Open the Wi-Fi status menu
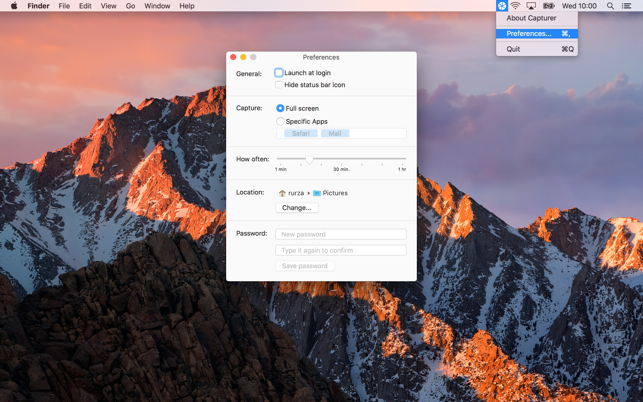The width and height of the screenshot is (643, 402). (x=516, y=6)
